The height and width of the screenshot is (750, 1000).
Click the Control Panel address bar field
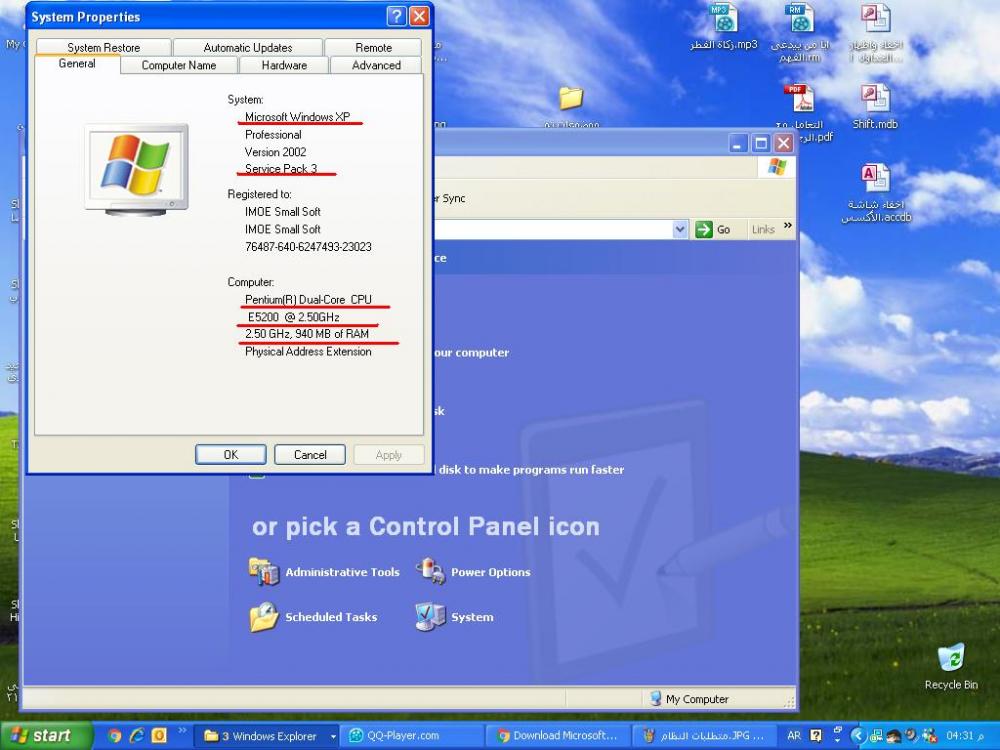(x=552, y=230)
